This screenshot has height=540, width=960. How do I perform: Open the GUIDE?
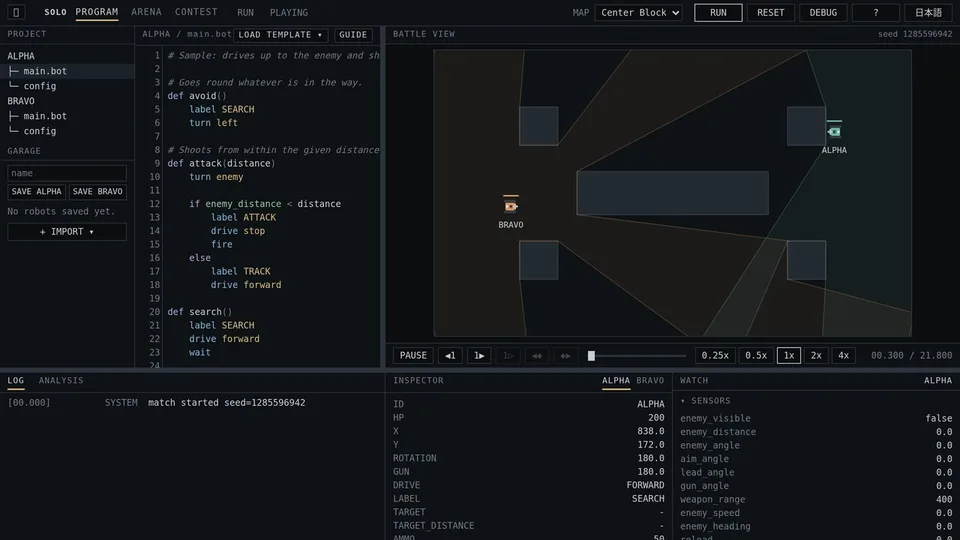(353, 35)
